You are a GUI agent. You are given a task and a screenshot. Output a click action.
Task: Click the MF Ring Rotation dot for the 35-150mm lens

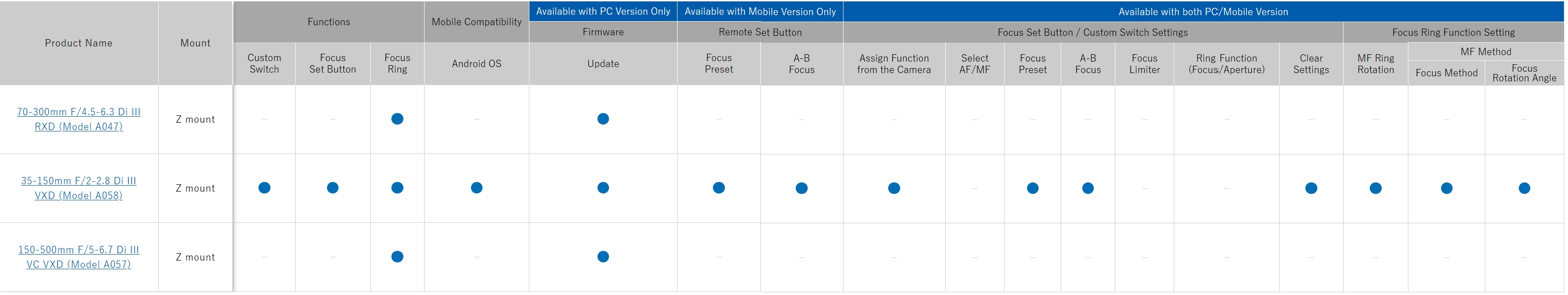click(x=1375, y=188)
